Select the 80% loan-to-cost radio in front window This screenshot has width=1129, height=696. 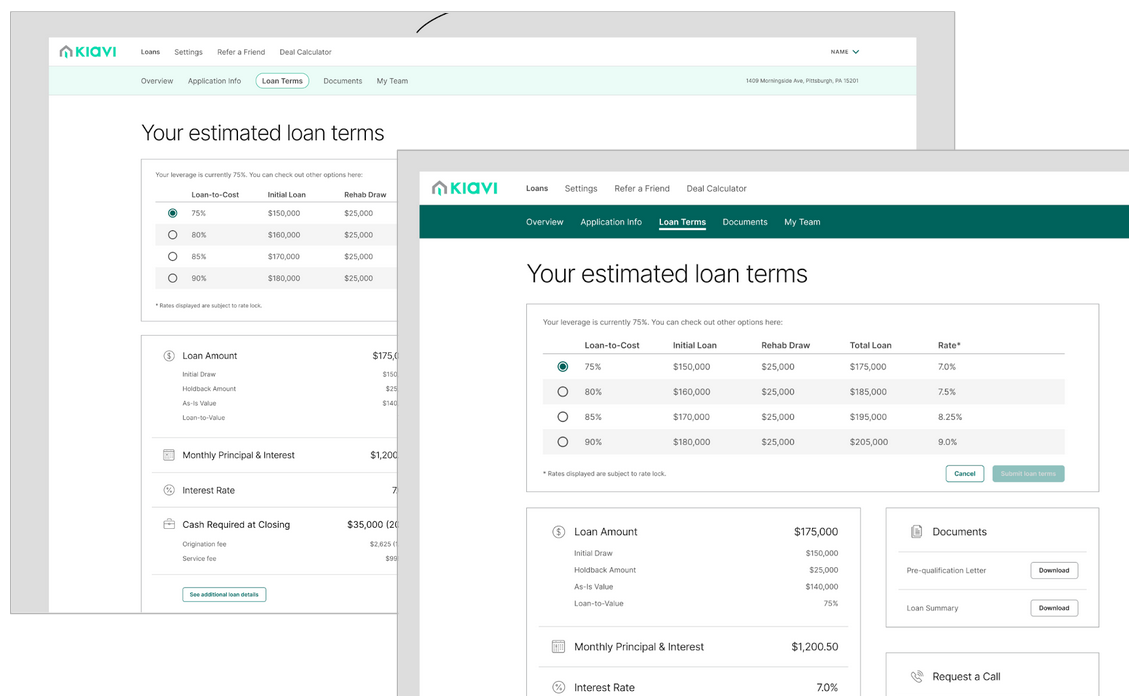pos(562,392)
